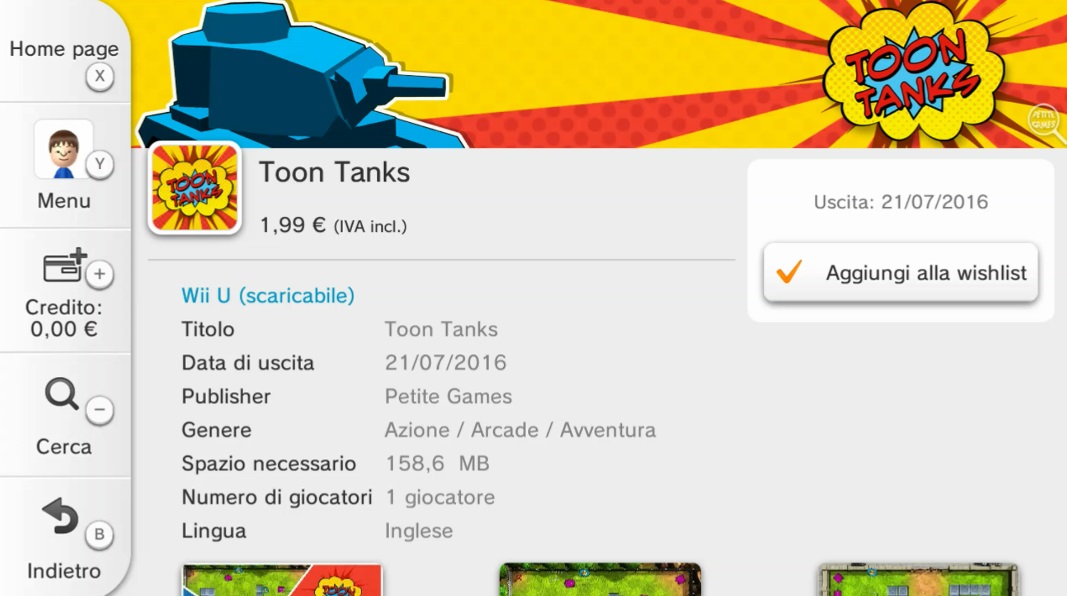Open the middle gameplay screenshot thumbnail
This screenshot has width=1067, height=596.
click(600, 580)
